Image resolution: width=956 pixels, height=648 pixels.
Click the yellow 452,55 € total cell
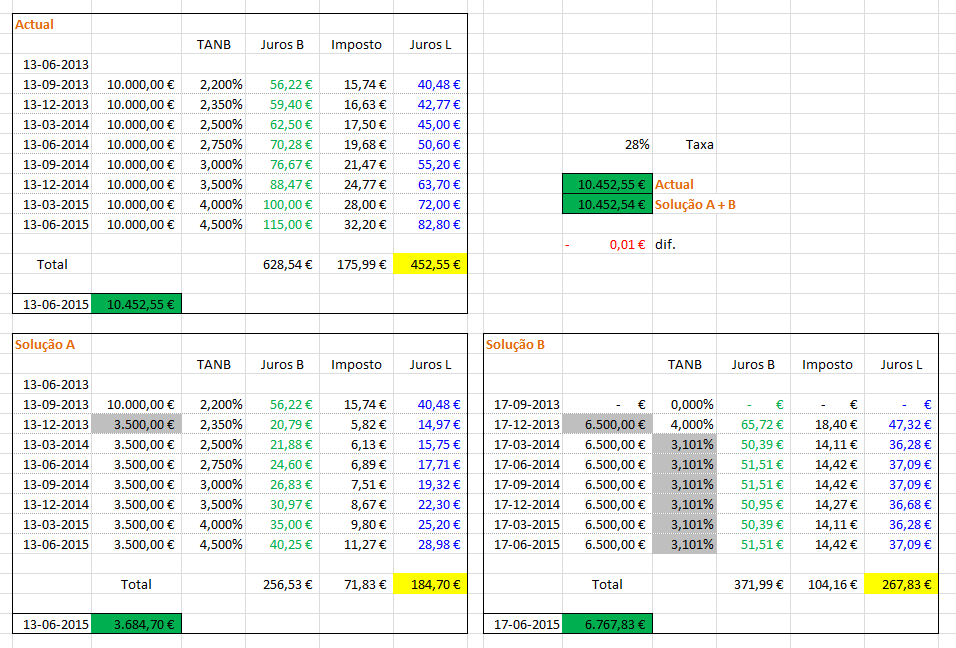click(x=430, y=264)
